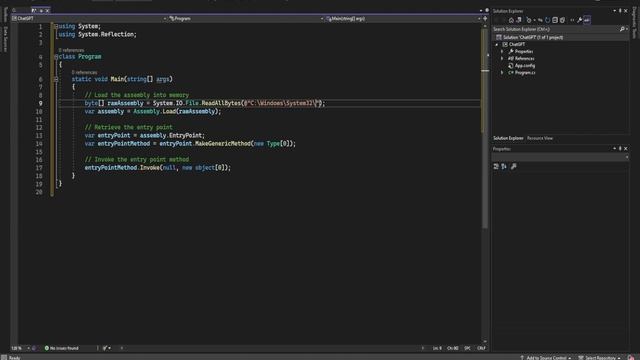Collapse the Main method outline region

click(56, 79)
